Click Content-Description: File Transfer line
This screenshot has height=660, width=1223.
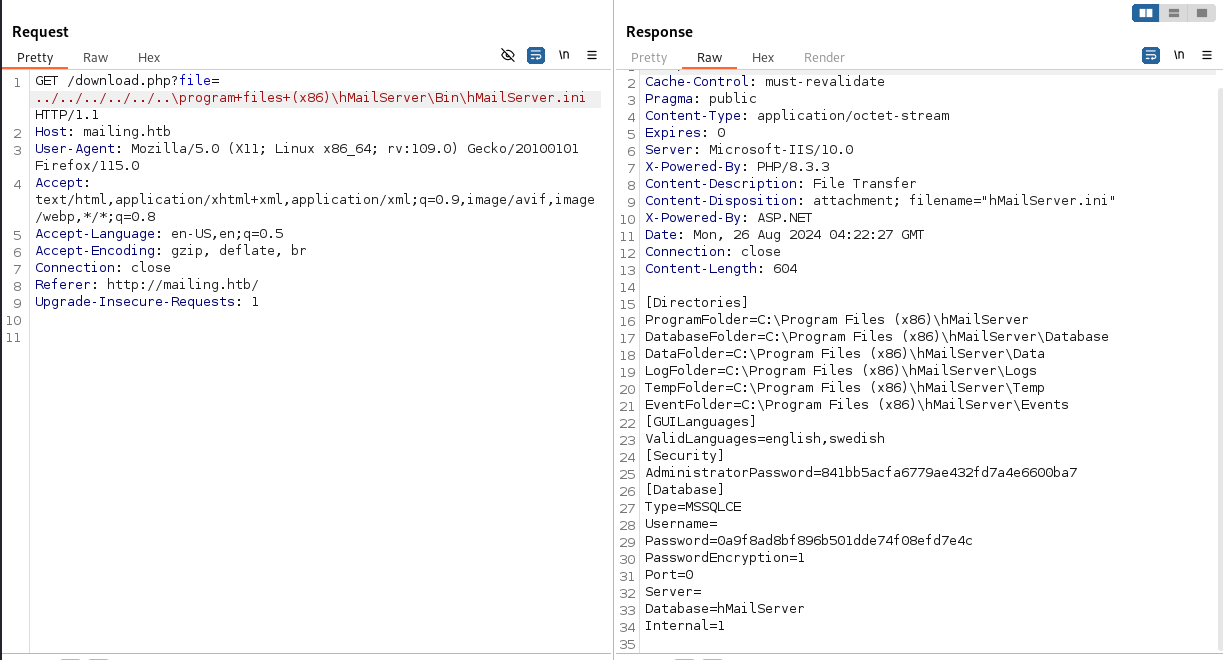pyautogui.click(x=781, y=184)
